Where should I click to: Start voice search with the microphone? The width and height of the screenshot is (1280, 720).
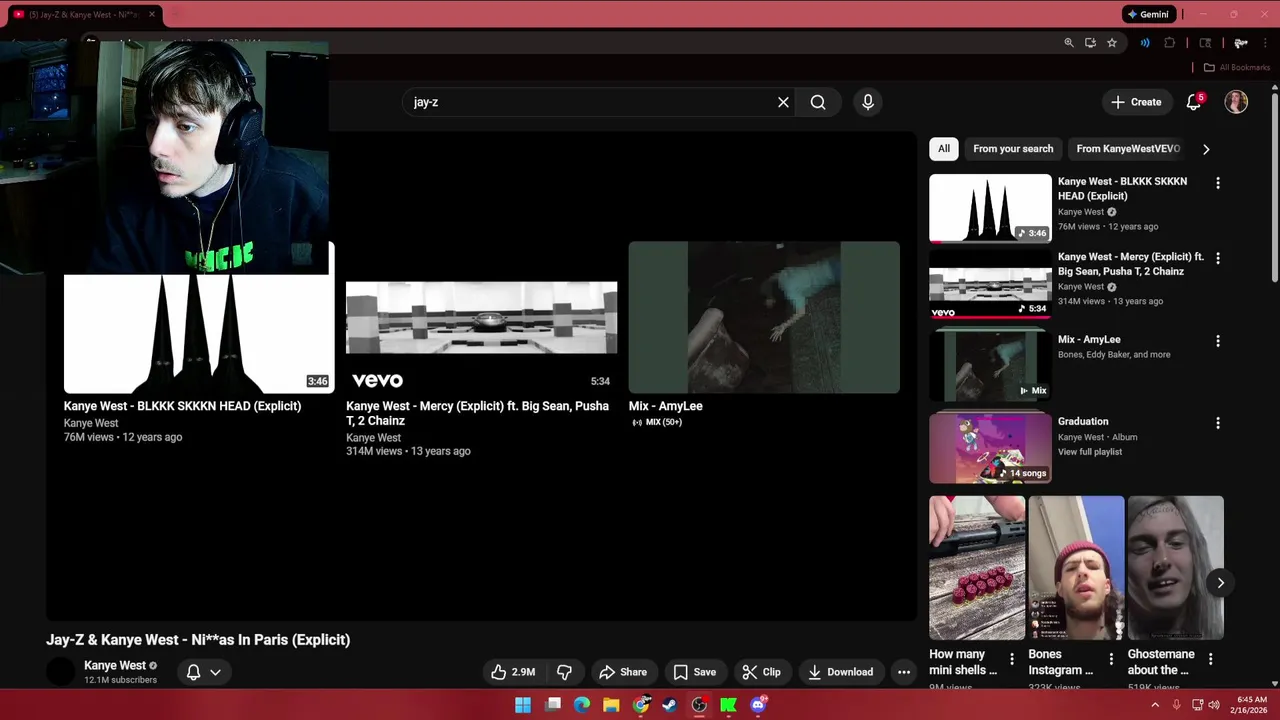[x=868, y=102]
